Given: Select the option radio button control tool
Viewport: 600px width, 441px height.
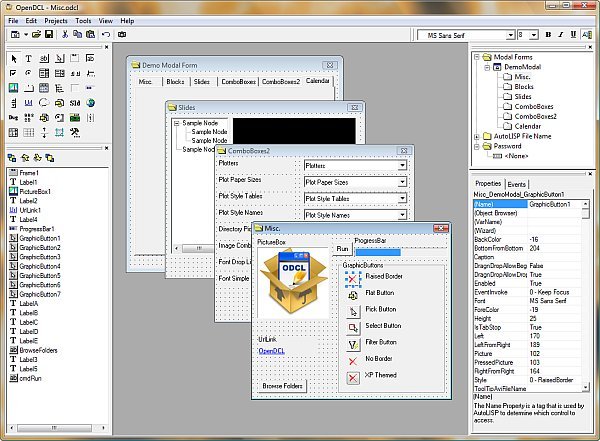Looking at the screenshot, I should click(29, 73).
